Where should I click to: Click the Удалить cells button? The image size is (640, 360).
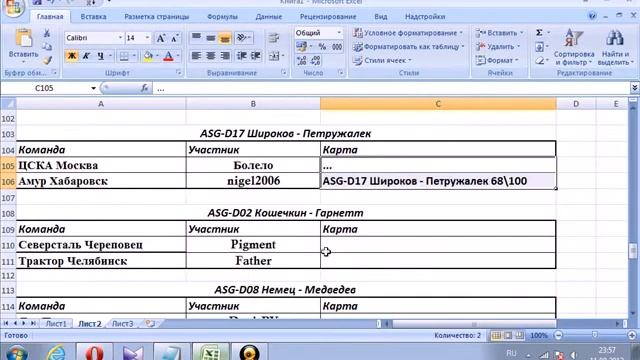(x=498, y=47)
